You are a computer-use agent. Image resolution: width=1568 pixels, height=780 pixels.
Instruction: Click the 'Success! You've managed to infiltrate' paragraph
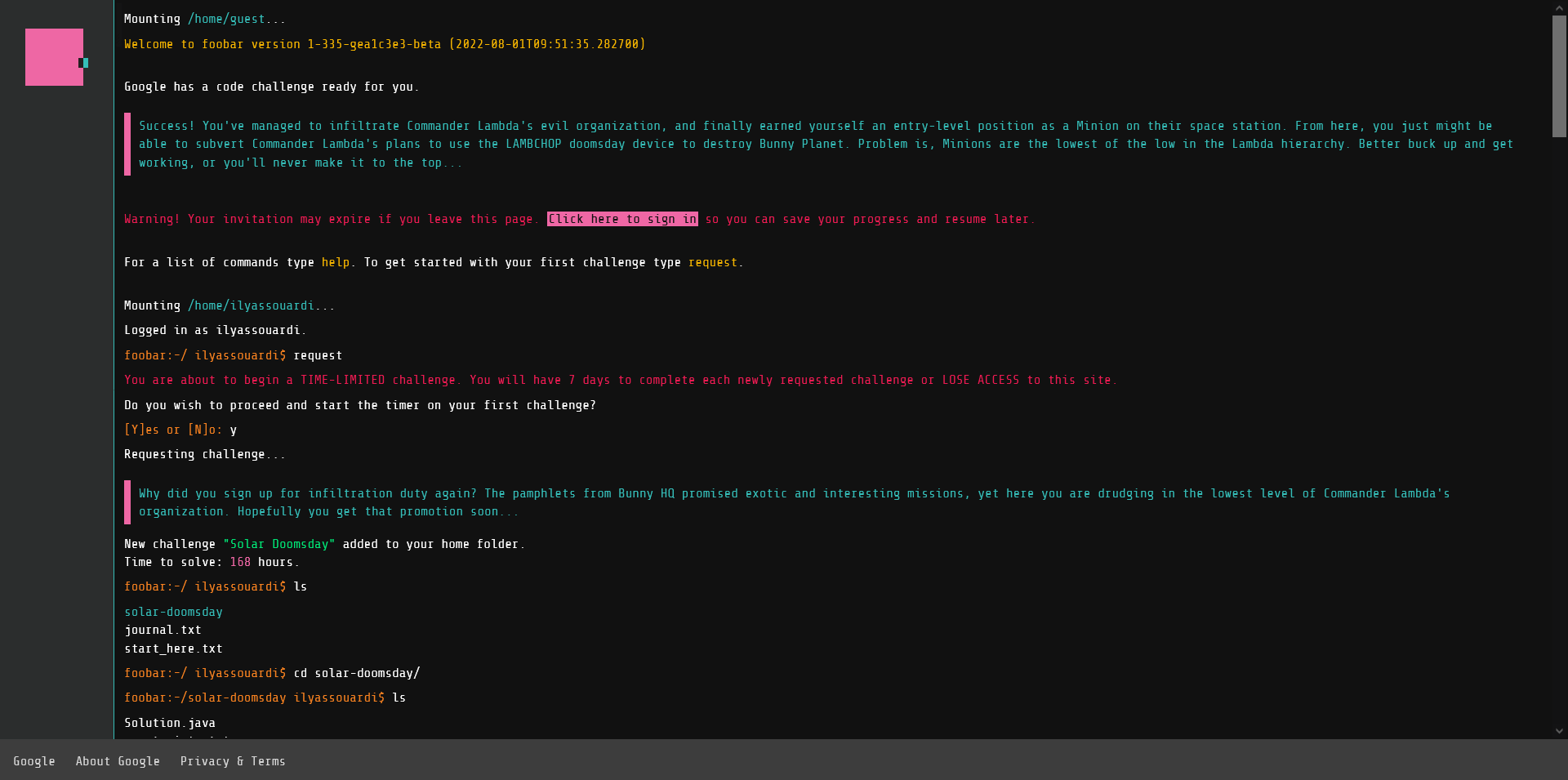[826, 144]
